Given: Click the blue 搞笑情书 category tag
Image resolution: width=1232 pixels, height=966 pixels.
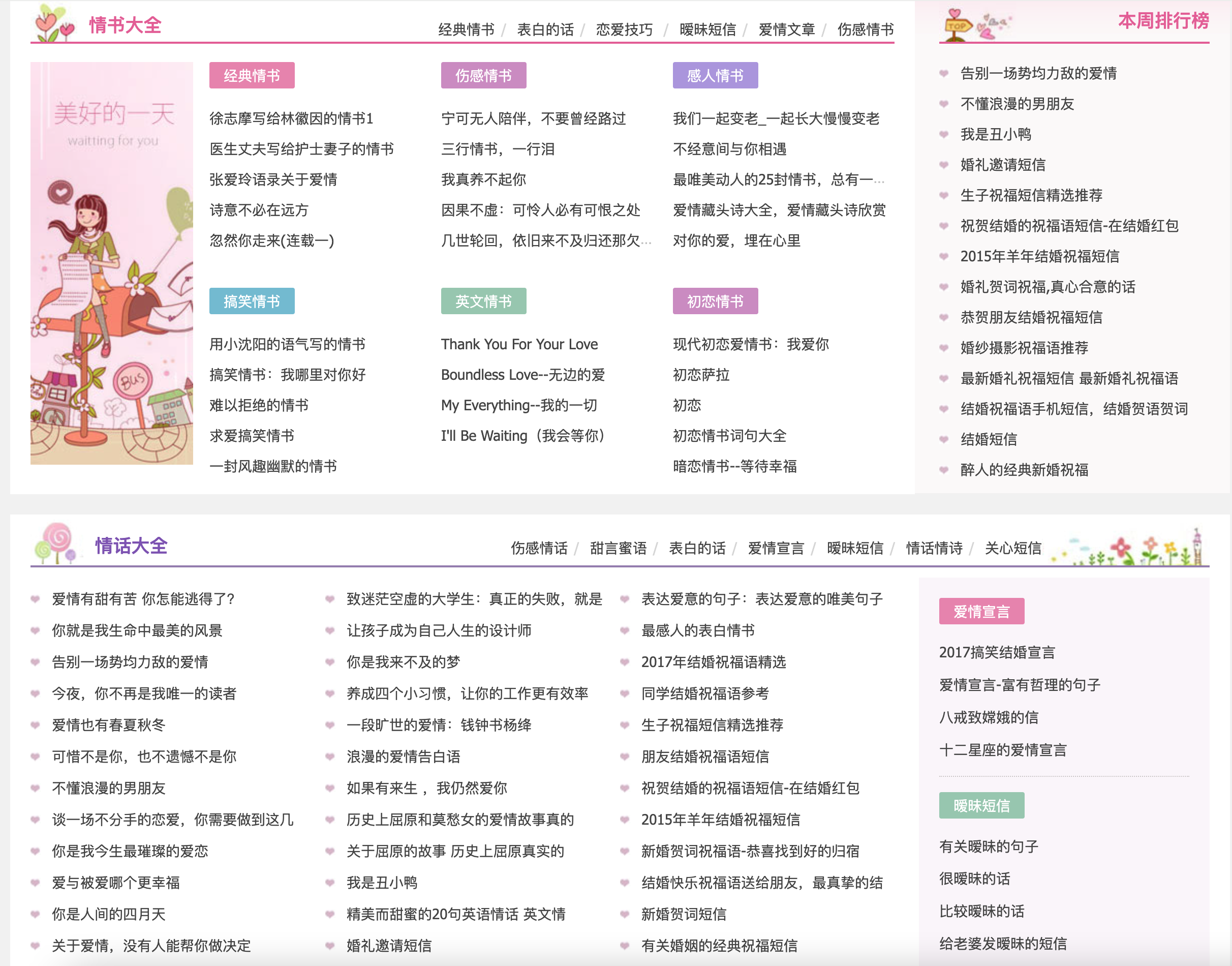Looking at the screenshot, I should pyautogui.click(x=252, y=301).
